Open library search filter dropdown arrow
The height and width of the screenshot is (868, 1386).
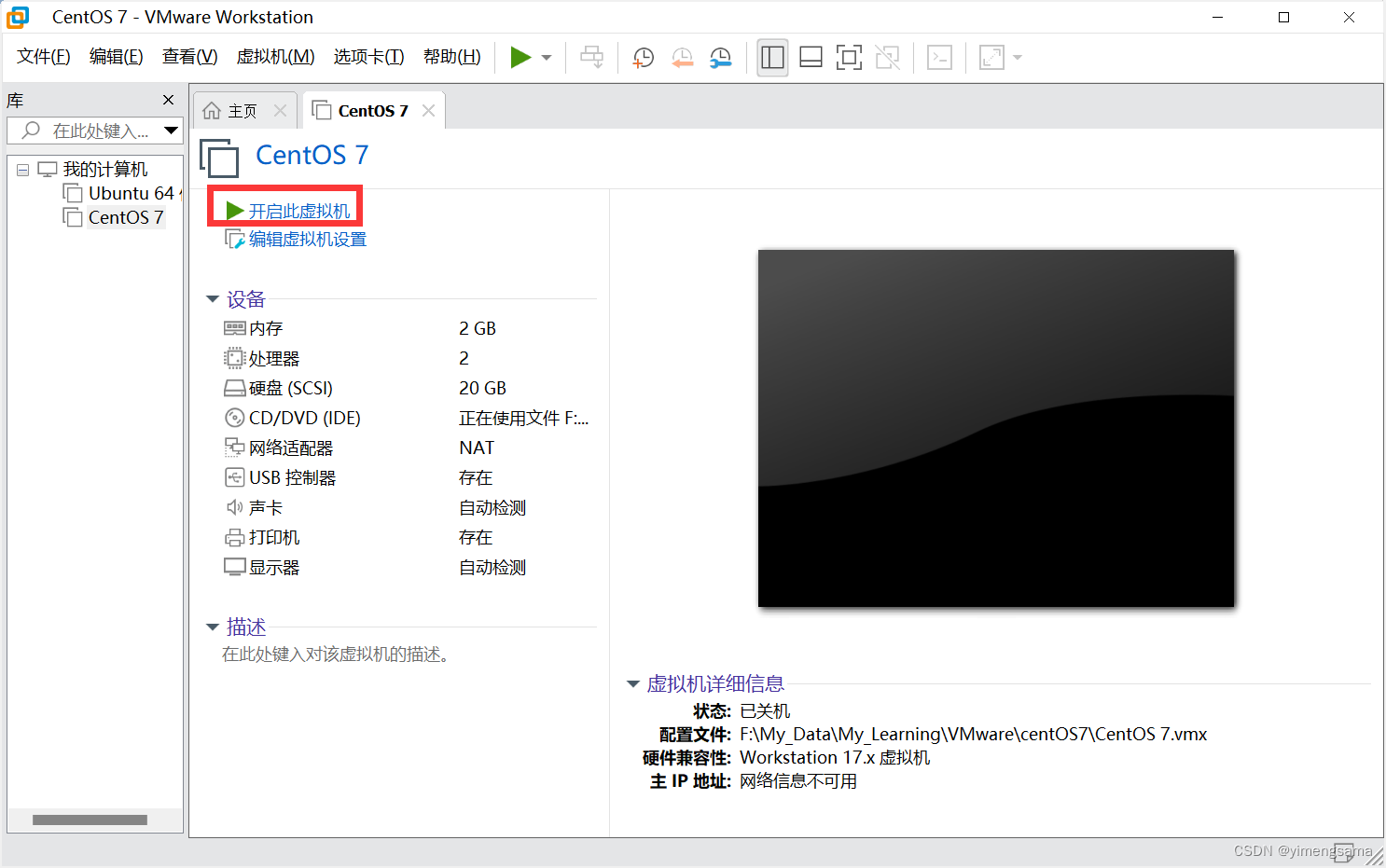point(171,131)
